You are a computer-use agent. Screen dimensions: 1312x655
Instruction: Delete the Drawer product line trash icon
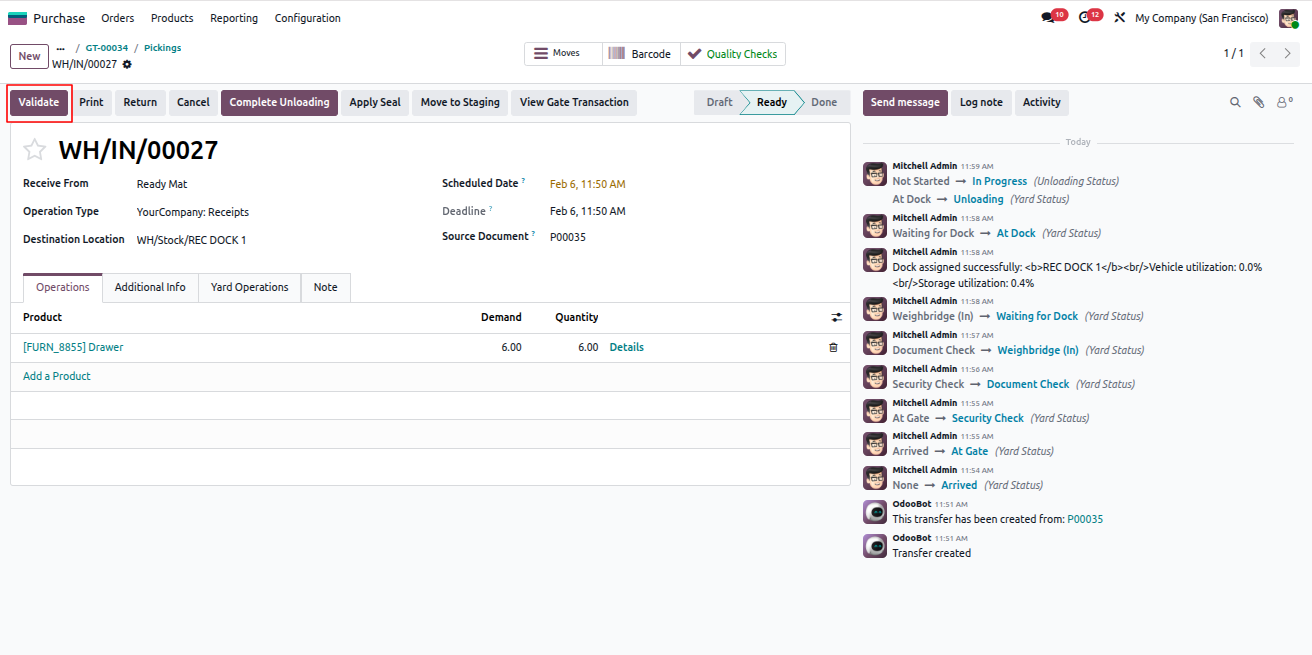pos(833,347)
